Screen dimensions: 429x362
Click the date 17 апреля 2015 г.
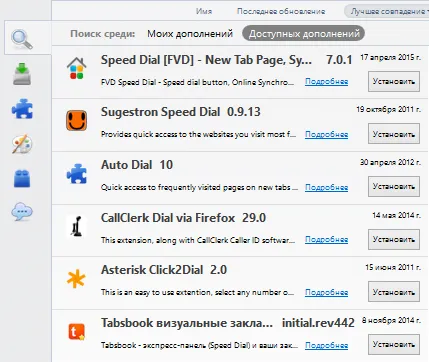click(390, 57)
